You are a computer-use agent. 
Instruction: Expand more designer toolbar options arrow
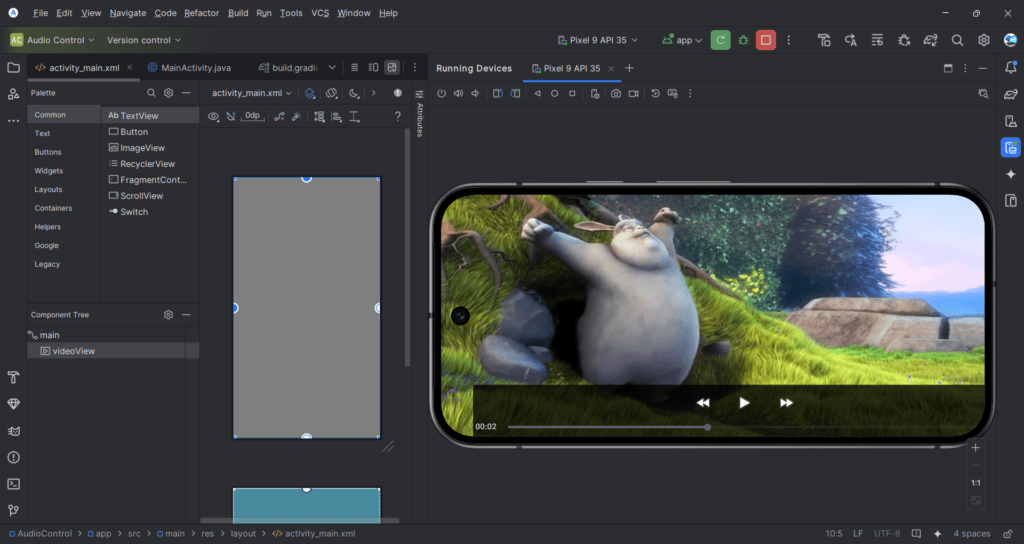pos(374,93)
